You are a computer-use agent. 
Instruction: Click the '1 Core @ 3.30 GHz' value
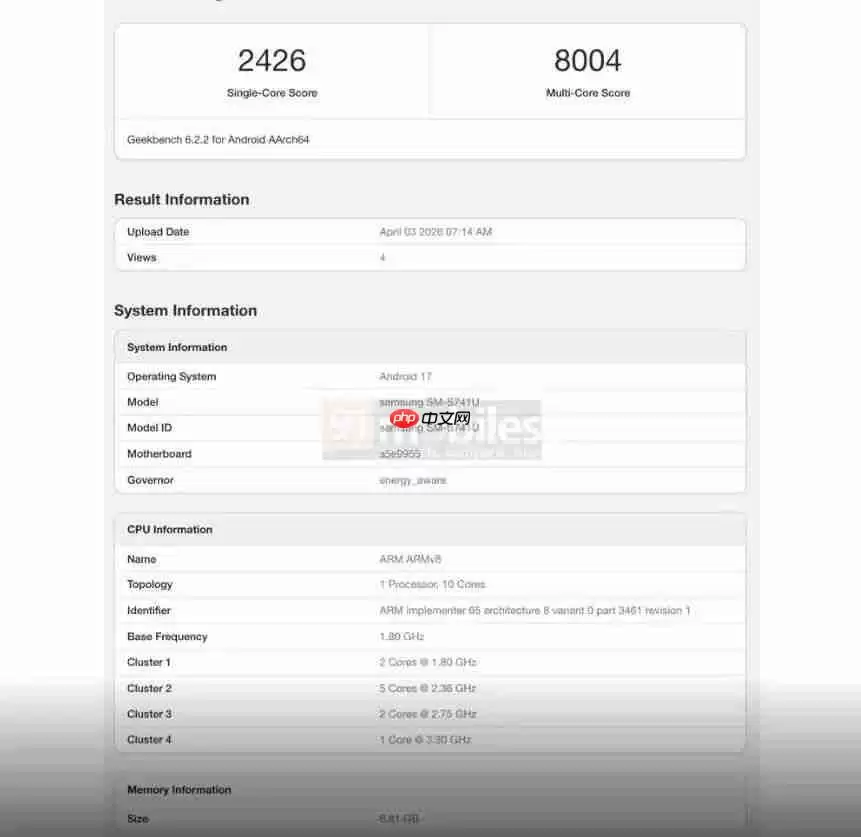(425, 740)
